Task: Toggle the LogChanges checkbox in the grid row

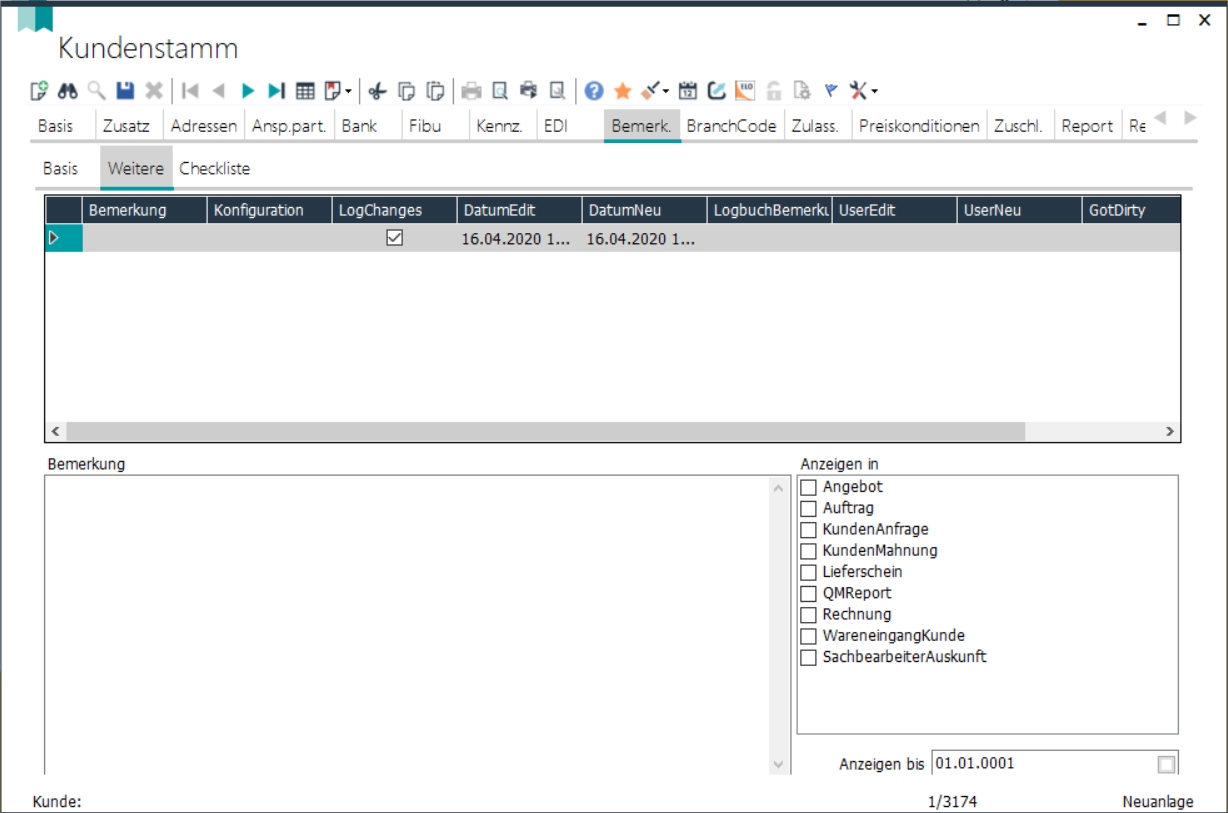Action: click(395, 238)
